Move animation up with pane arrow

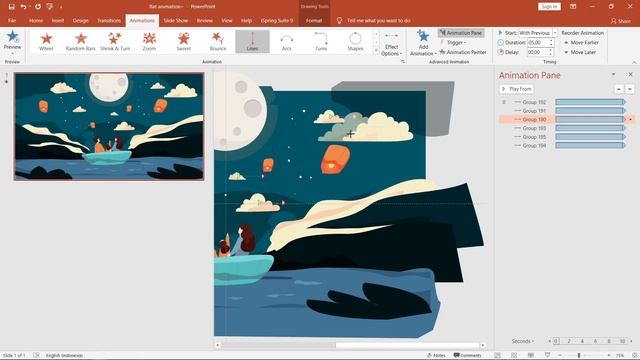coord(619,89)
